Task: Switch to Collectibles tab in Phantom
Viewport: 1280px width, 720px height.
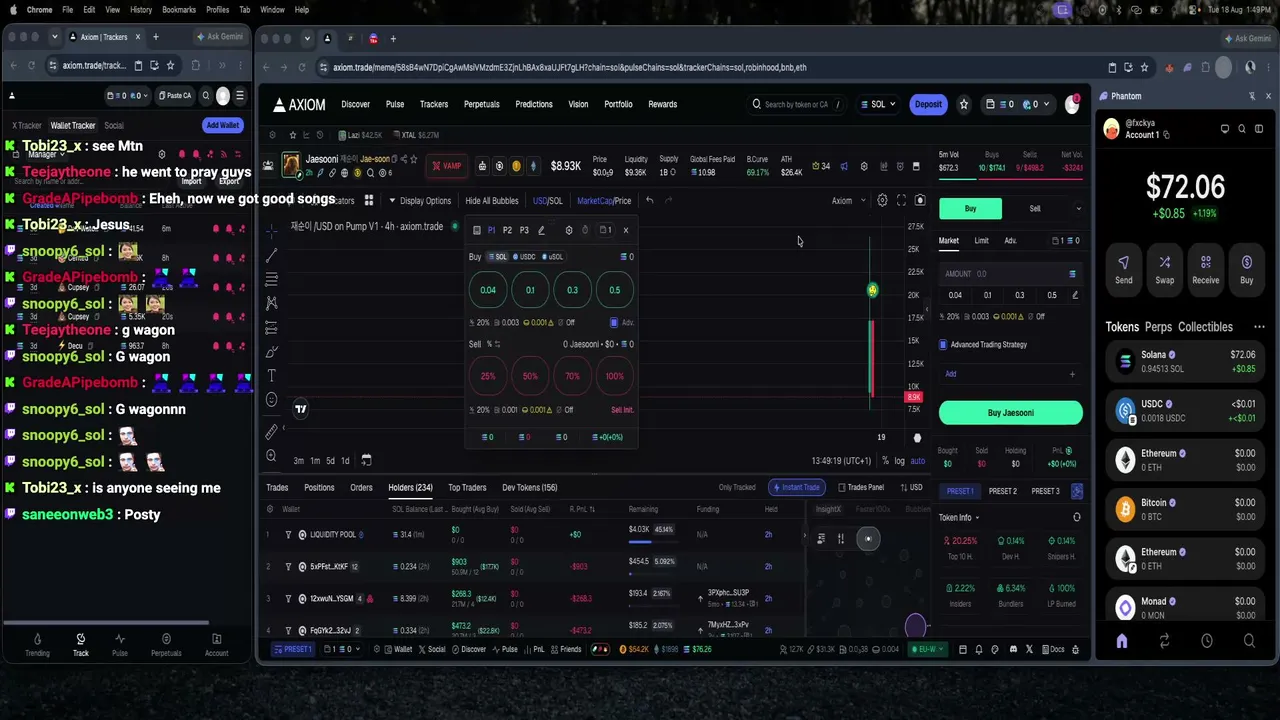Action: click(1206, 327)
